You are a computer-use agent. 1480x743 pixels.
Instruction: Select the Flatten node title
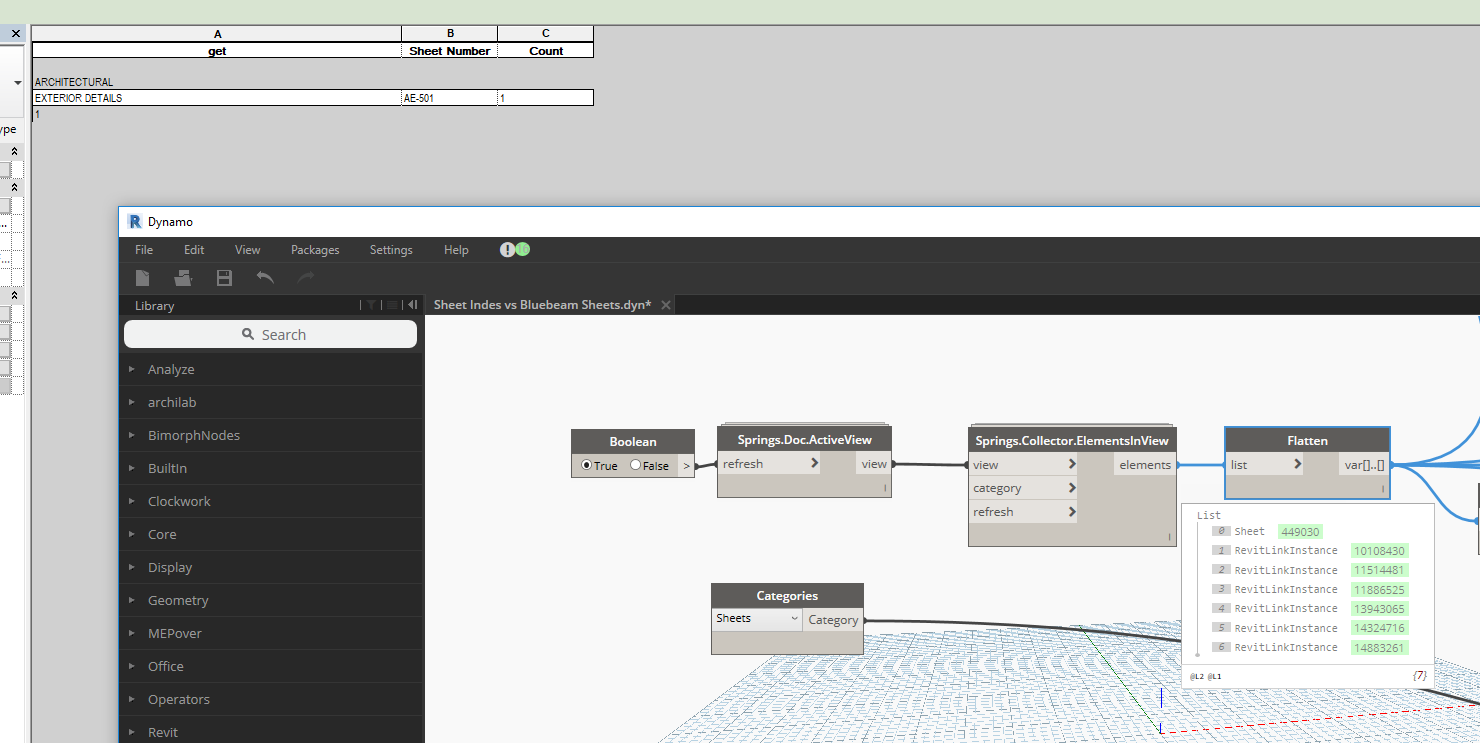[x=1307, y=440]
